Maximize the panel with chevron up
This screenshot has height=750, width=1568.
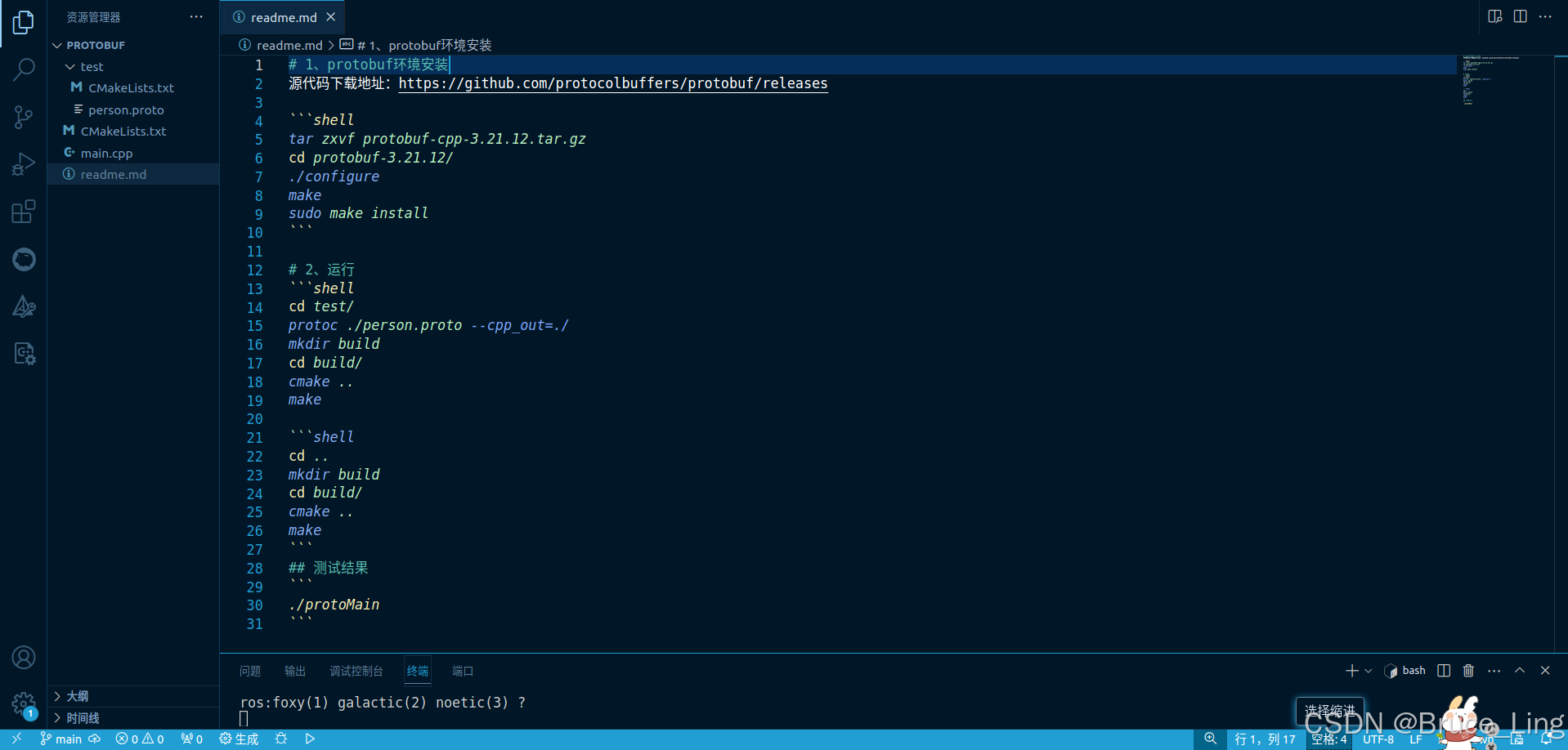click(1520, 671)
